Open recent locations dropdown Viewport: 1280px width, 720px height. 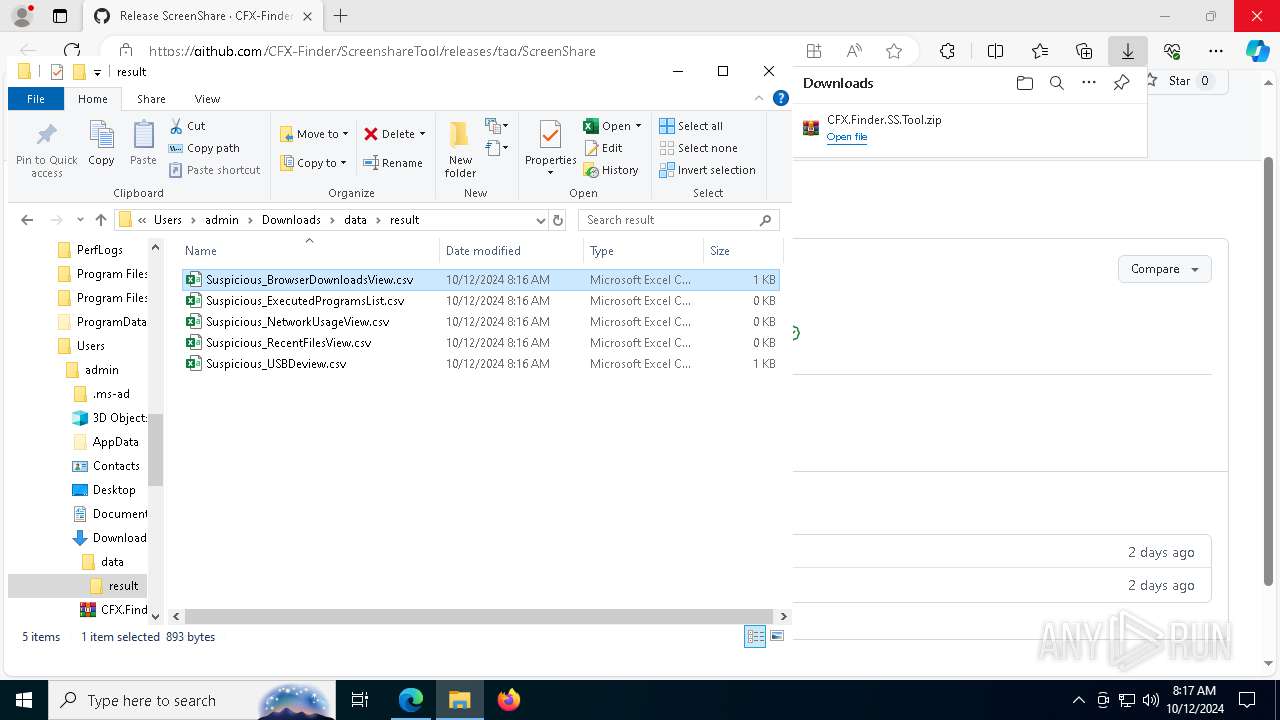tap(80, 220)
